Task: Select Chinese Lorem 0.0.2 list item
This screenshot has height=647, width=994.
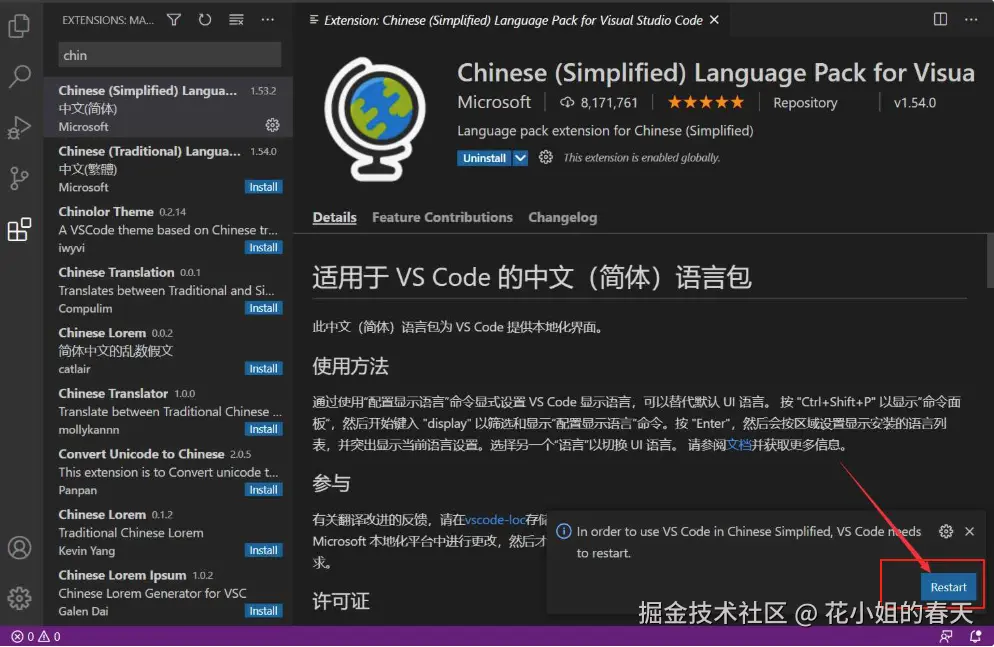Action: pos(168,350)
